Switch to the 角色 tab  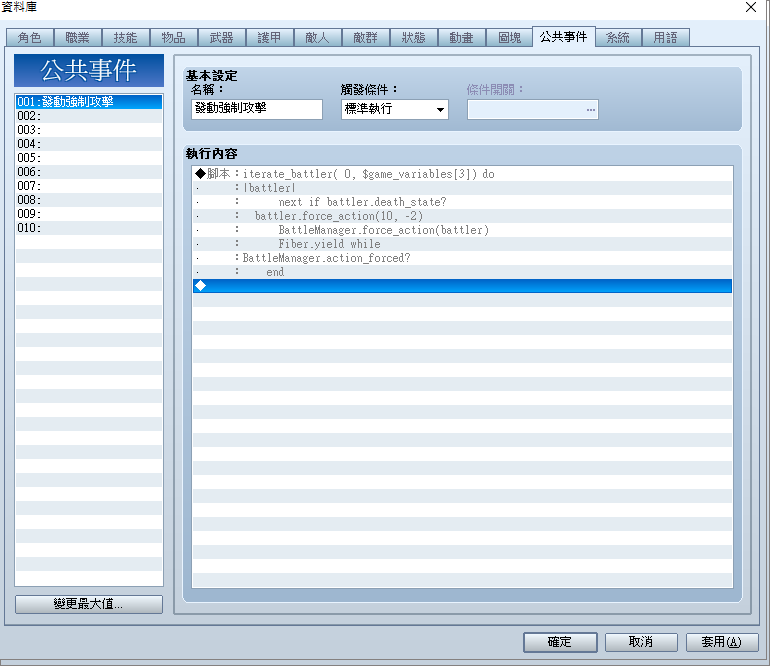click(x=29, y=38)
